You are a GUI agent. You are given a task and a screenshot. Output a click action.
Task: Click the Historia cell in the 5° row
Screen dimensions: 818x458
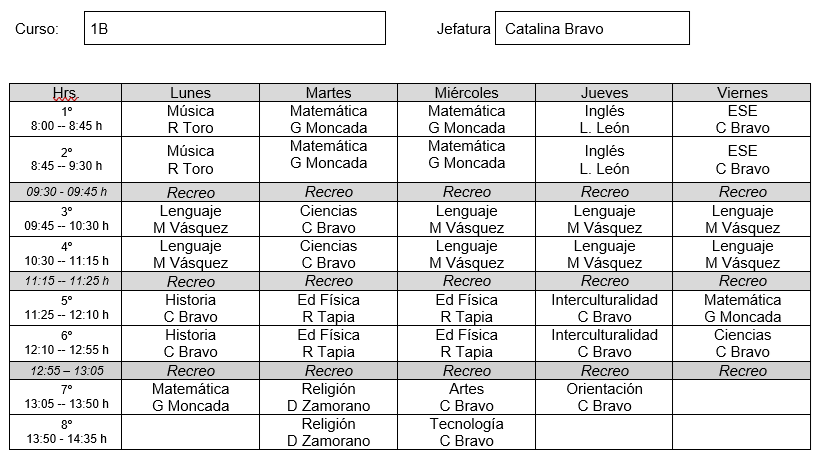tap(190, 308)
